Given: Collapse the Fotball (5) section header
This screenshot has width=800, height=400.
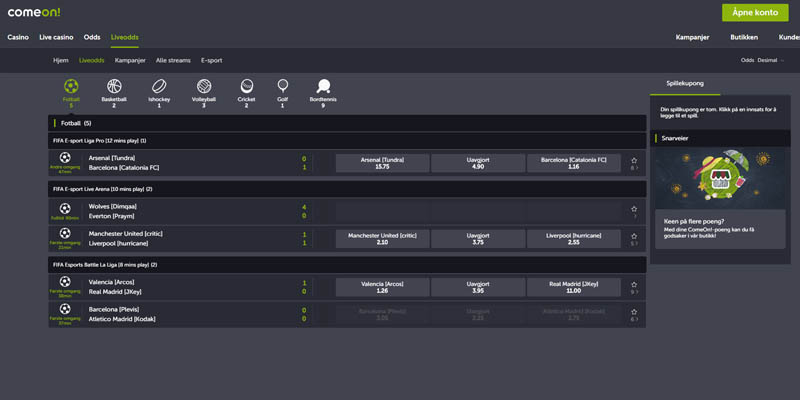Looking at the screenshot, I should (x=347, y=123).
